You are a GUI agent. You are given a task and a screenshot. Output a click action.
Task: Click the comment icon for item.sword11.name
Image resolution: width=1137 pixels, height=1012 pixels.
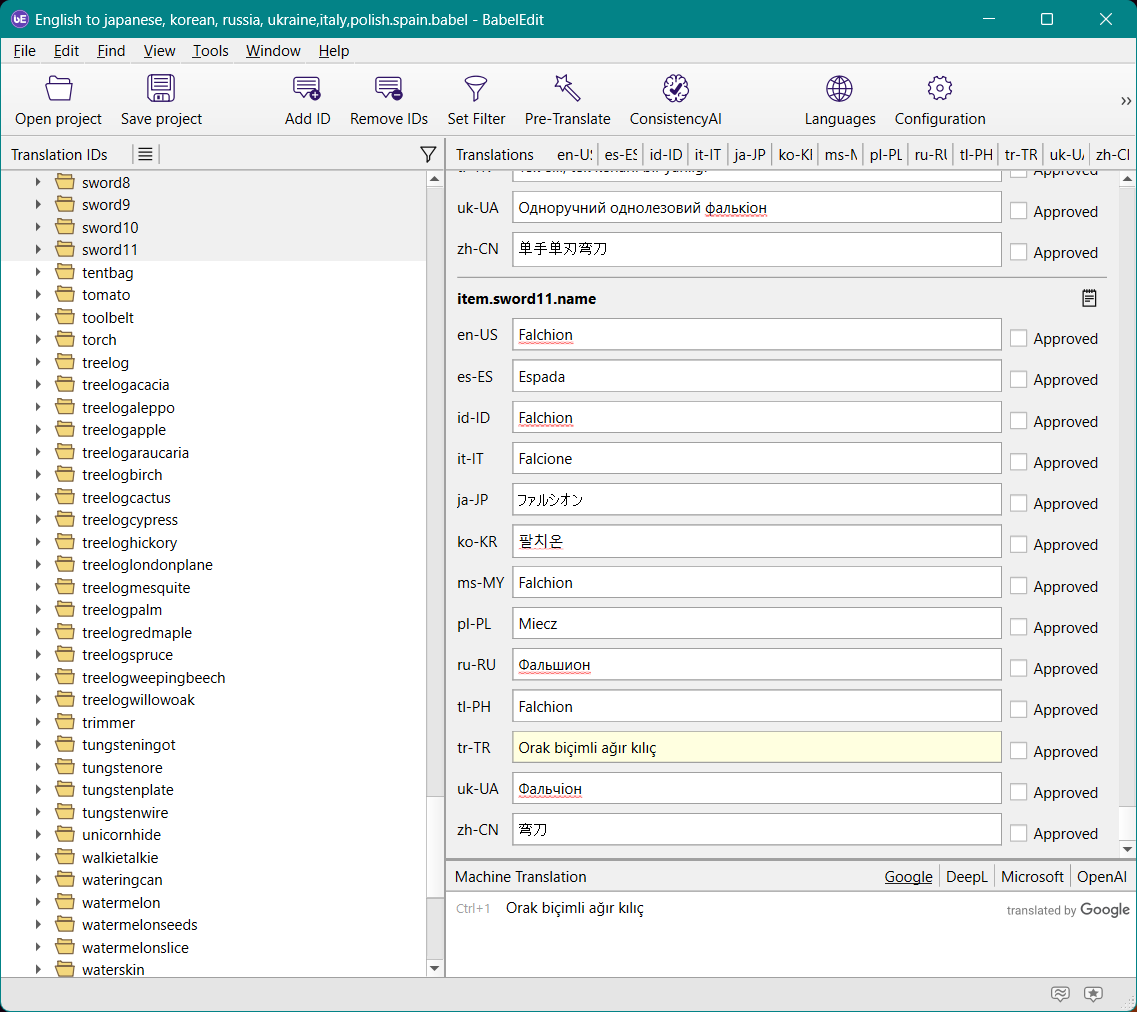tap(1089, 298)
